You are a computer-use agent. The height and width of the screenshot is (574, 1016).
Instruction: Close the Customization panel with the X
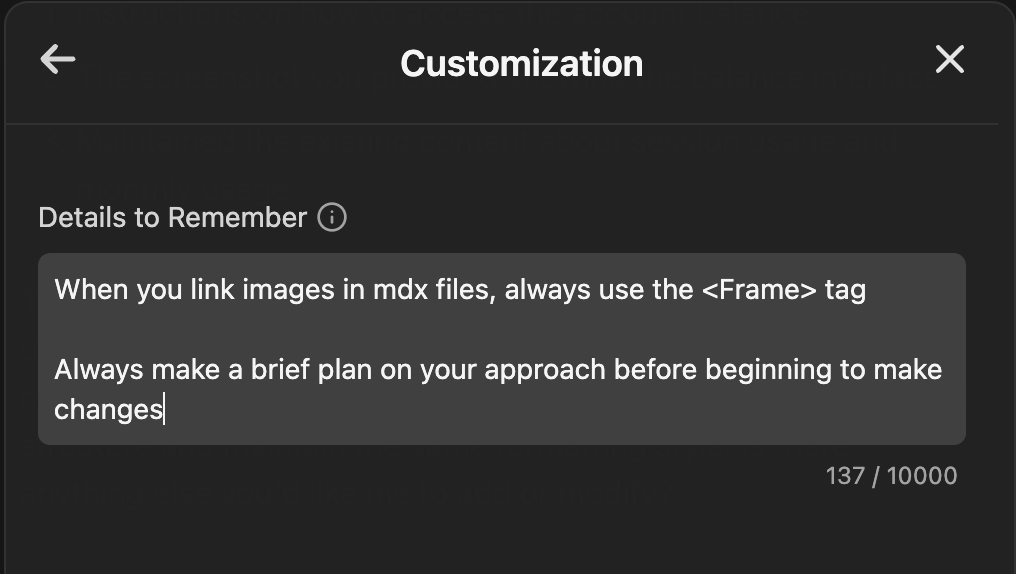point(949,60)
